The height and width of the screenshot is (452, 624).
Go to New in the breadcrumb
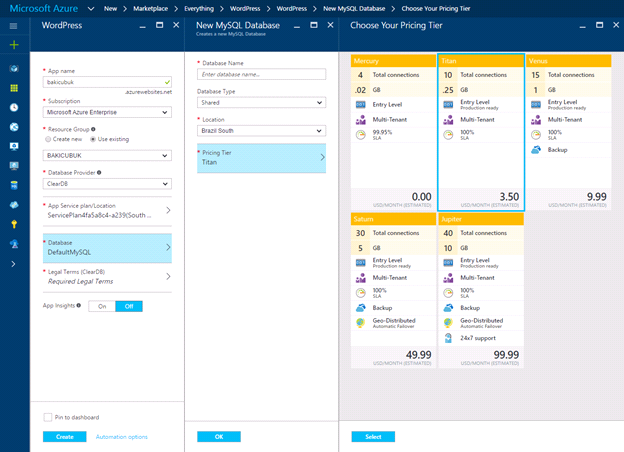click(110, 9)
